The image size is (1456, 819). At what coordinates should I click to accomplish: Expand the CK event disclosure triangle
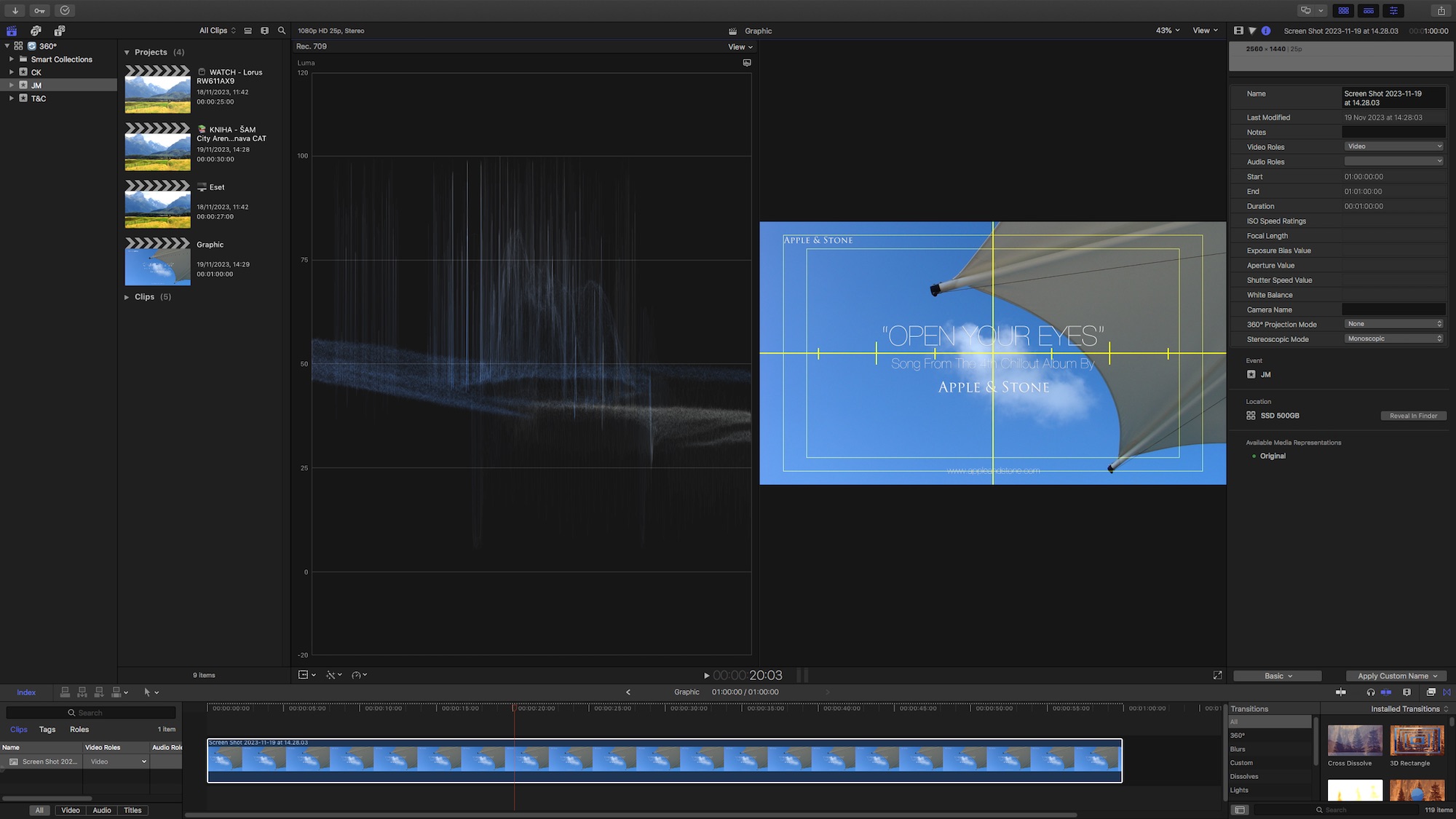coord(12,72)
